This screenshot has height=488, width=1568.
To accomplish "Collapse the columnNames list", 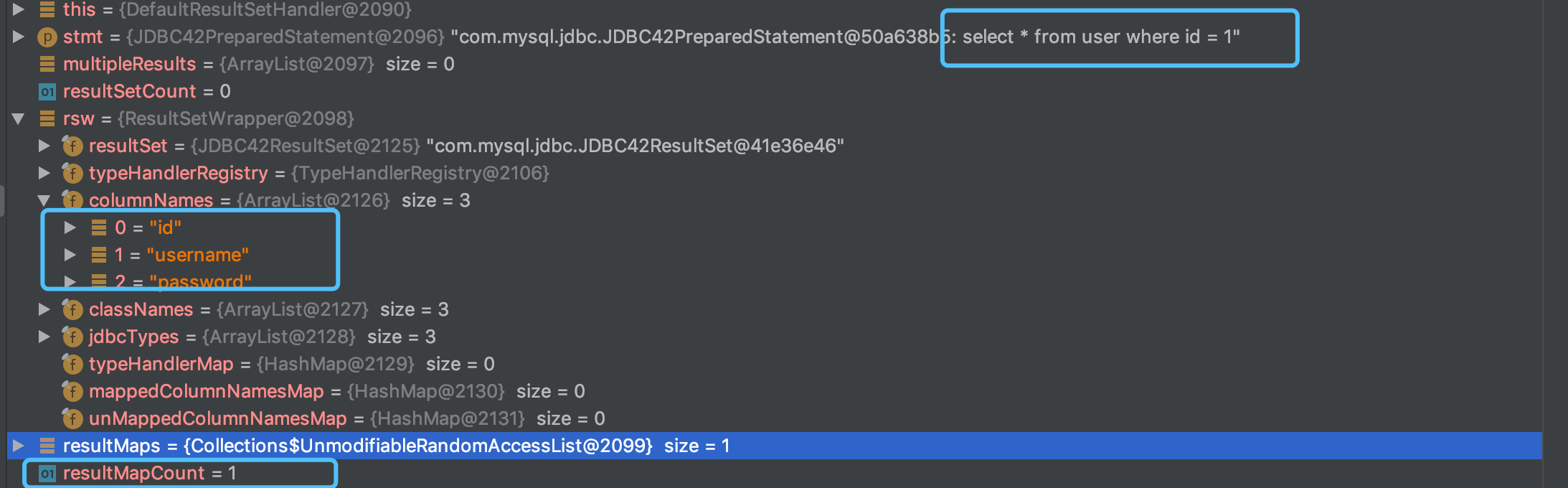I will point(44,200).
